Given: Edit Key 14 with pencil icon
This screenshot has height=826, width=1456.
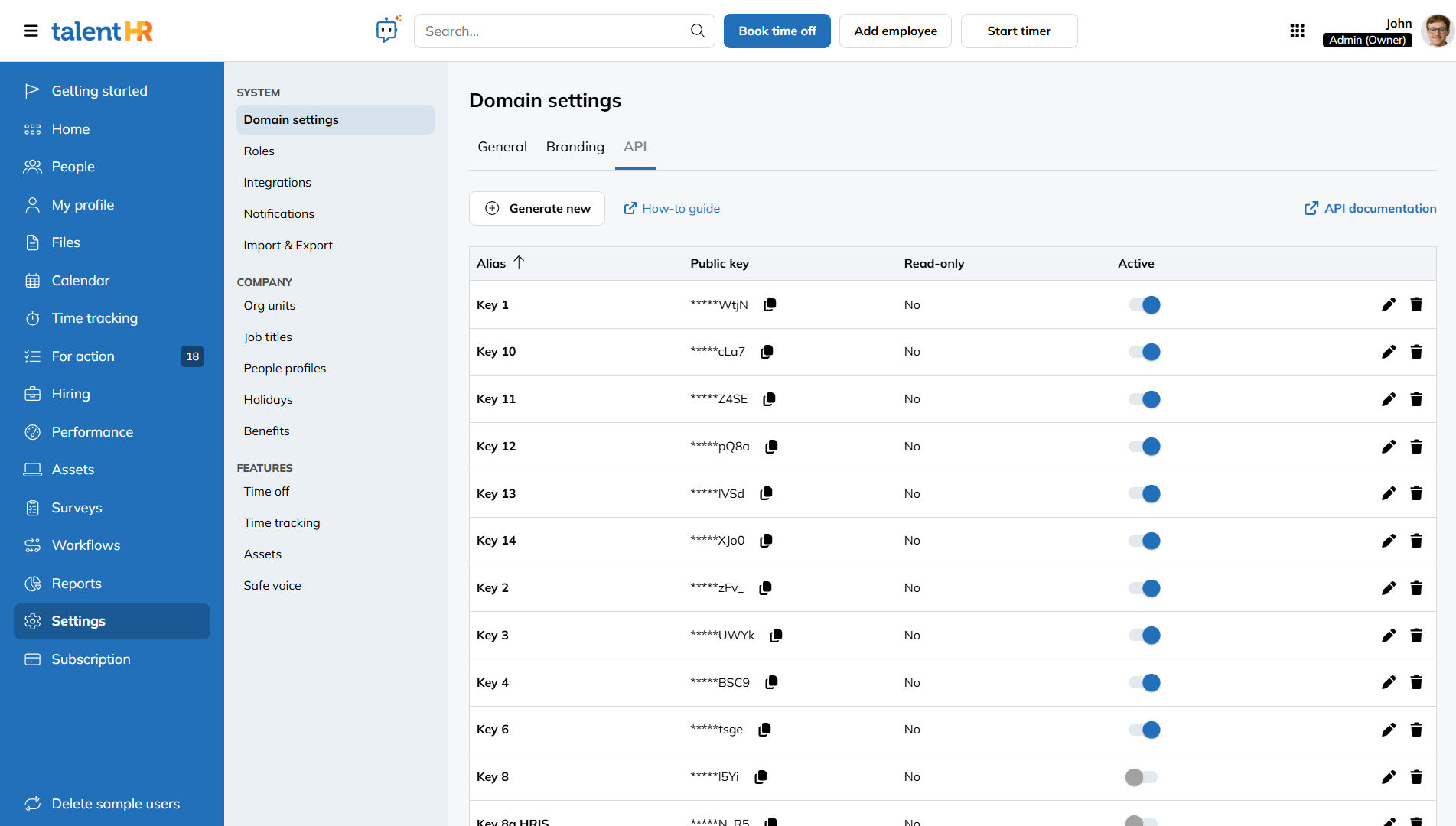Looking at the screenshot, I should pos(1389,541).
